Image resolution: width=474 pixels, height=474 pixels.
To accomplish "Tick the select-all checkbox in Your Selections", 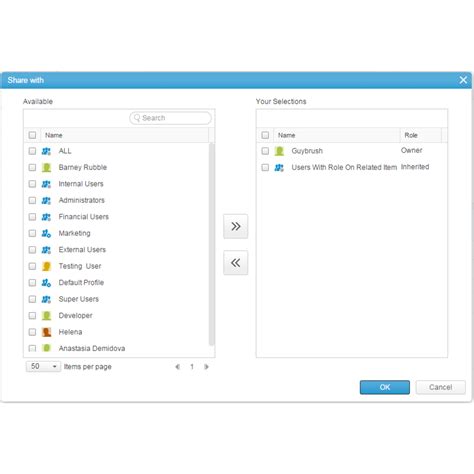I will point(265,135).
